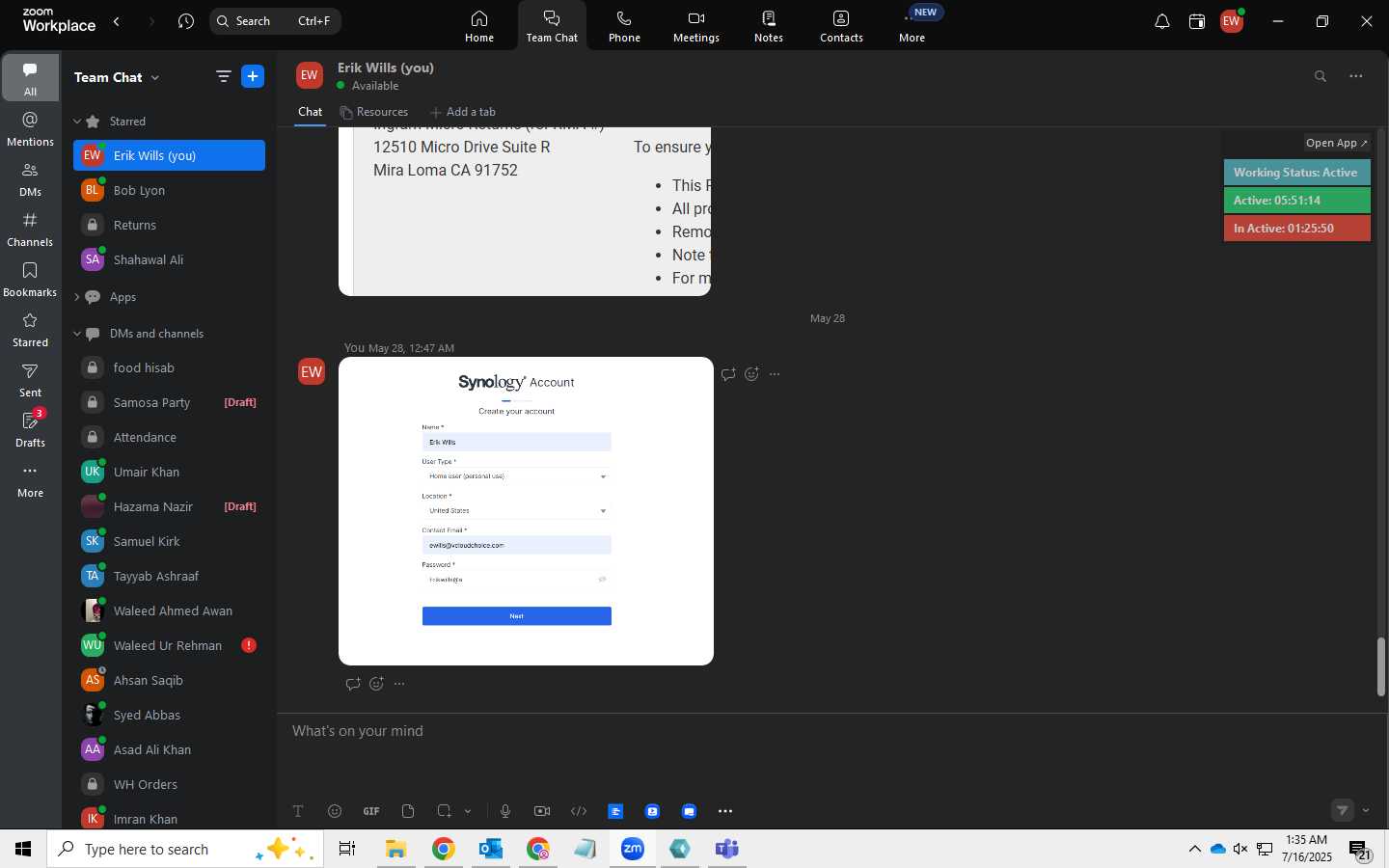Click the sidebar More ellipsis
Image resolution: width=1389 pixels, height=868 pixels.
coord(30,480)
